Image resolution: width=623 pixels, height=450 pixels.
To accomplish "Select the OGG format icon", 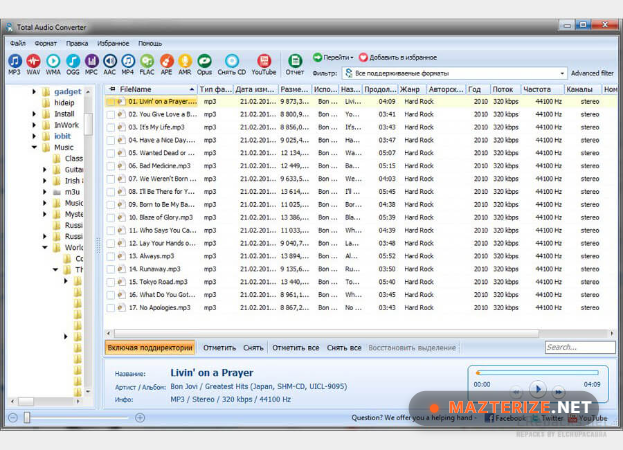I will pos(72,64).
